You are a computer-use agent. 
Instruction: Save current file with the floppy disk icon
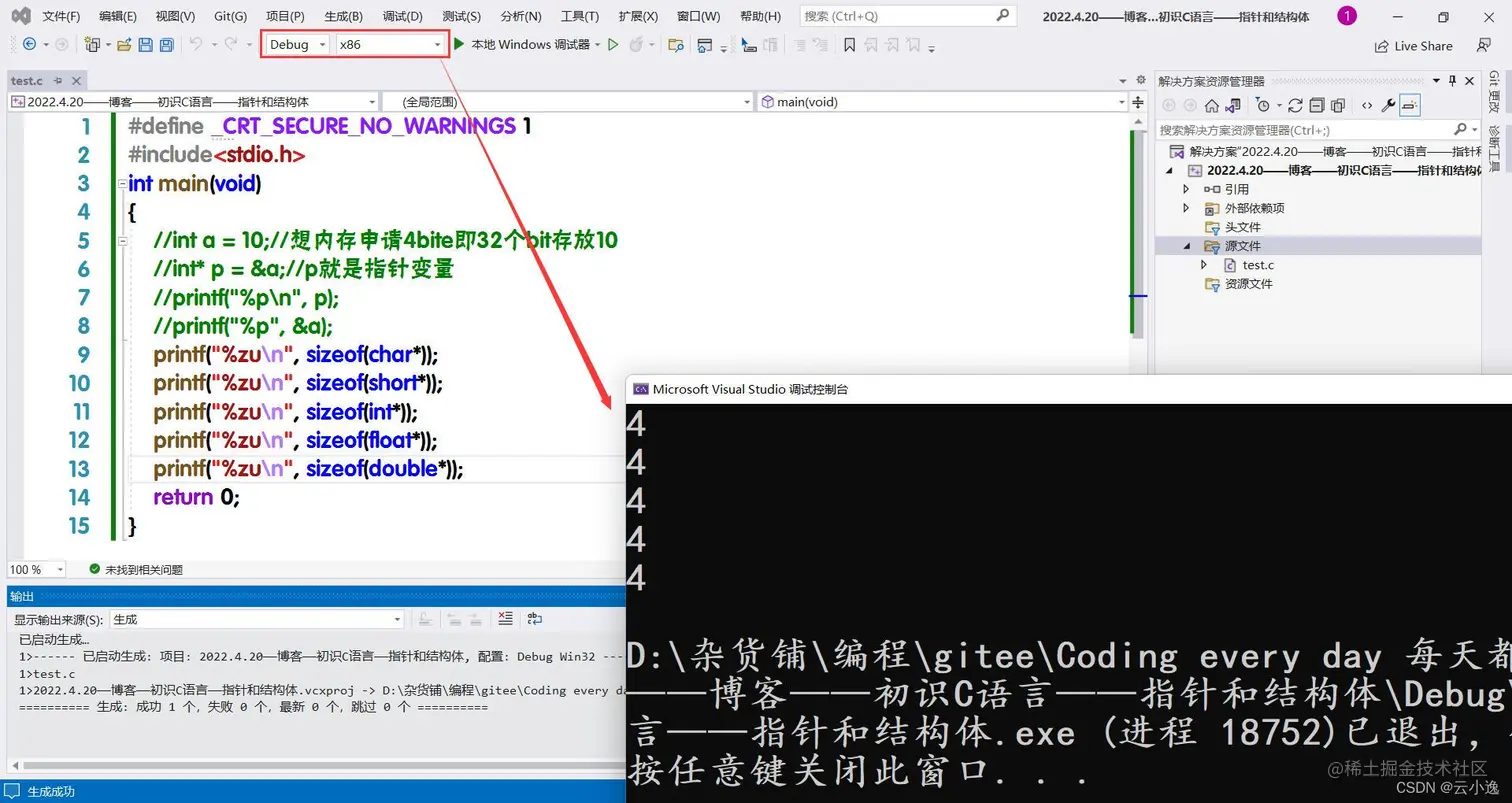click(145, 45)
